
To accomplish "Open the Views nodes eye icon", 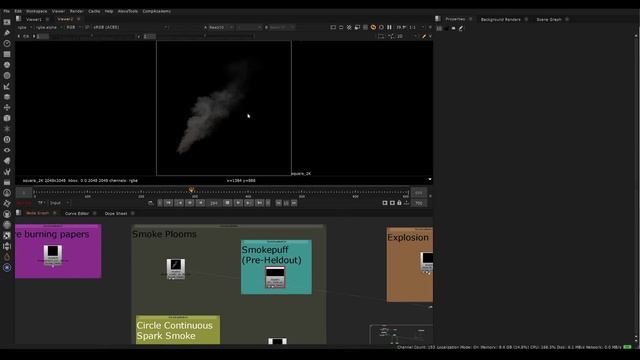I will 7,150.
